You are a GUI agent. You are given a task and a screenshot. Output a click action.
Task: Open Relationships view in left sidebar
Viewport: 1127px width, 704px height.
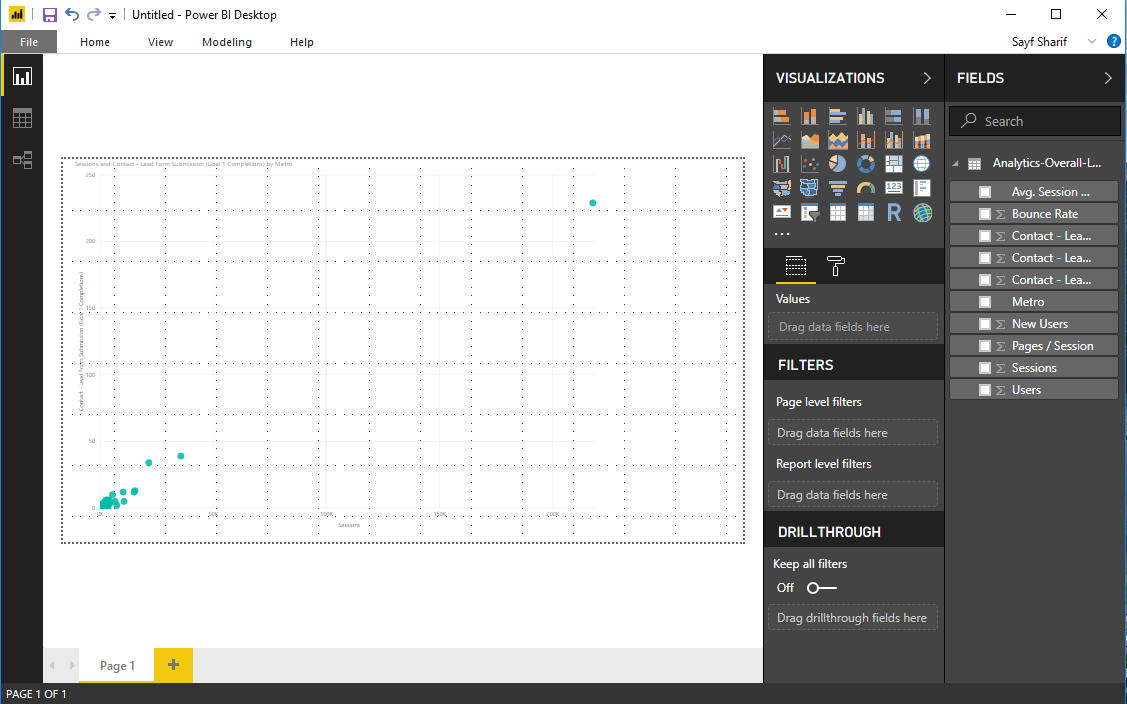(22, 160)
